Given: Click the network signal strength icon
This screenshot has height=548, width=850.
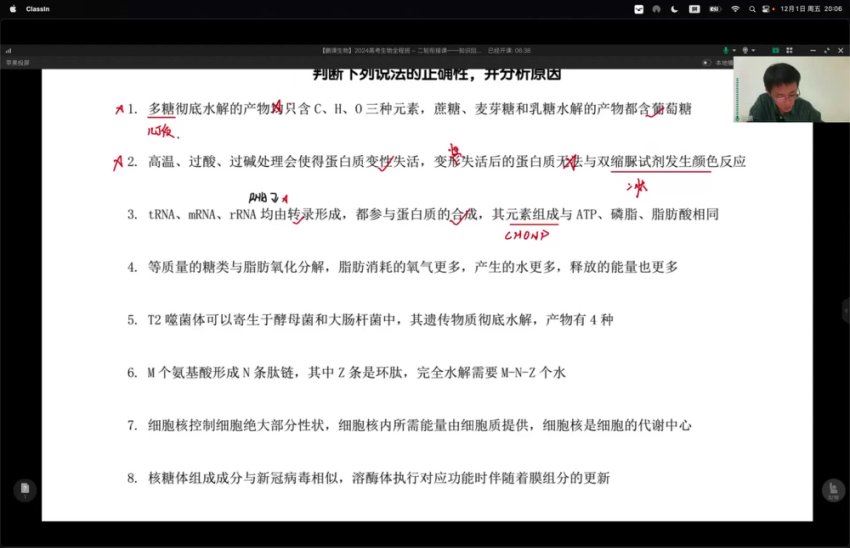Looking at the screenshot, I should click(x=9, y=50).
